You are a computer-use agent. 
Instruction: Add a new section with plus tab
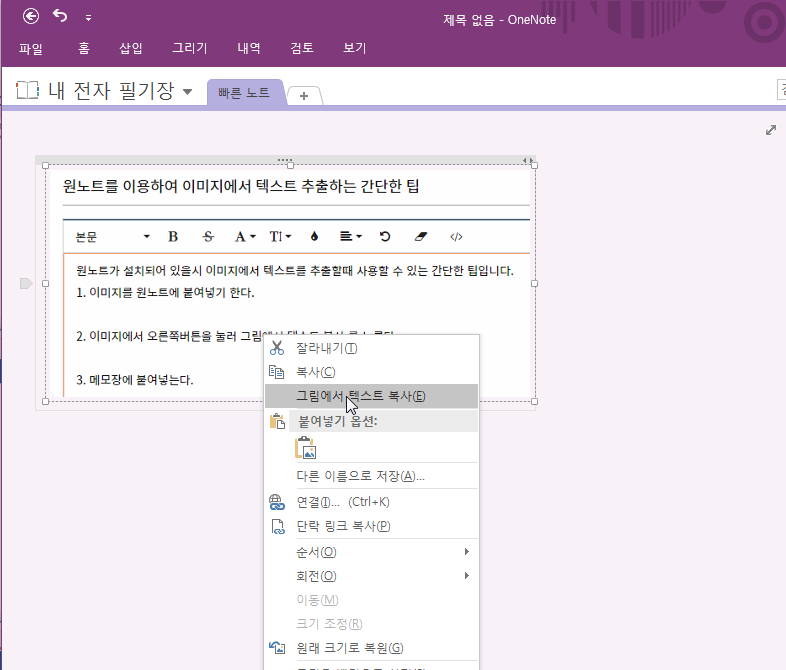304,95
